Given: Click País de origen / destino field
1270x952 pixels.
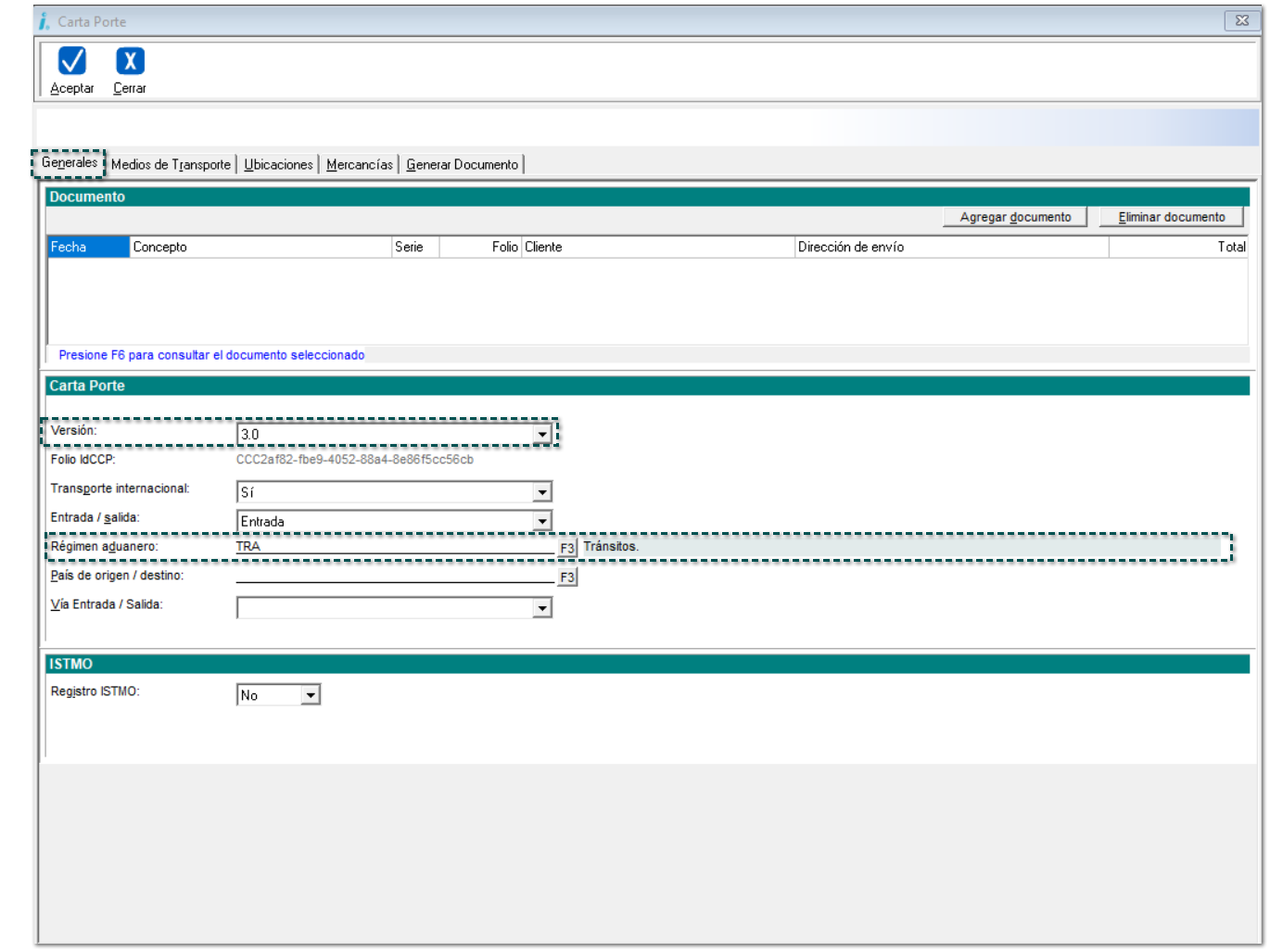Looking at the screenshot, I should [394, 576].
